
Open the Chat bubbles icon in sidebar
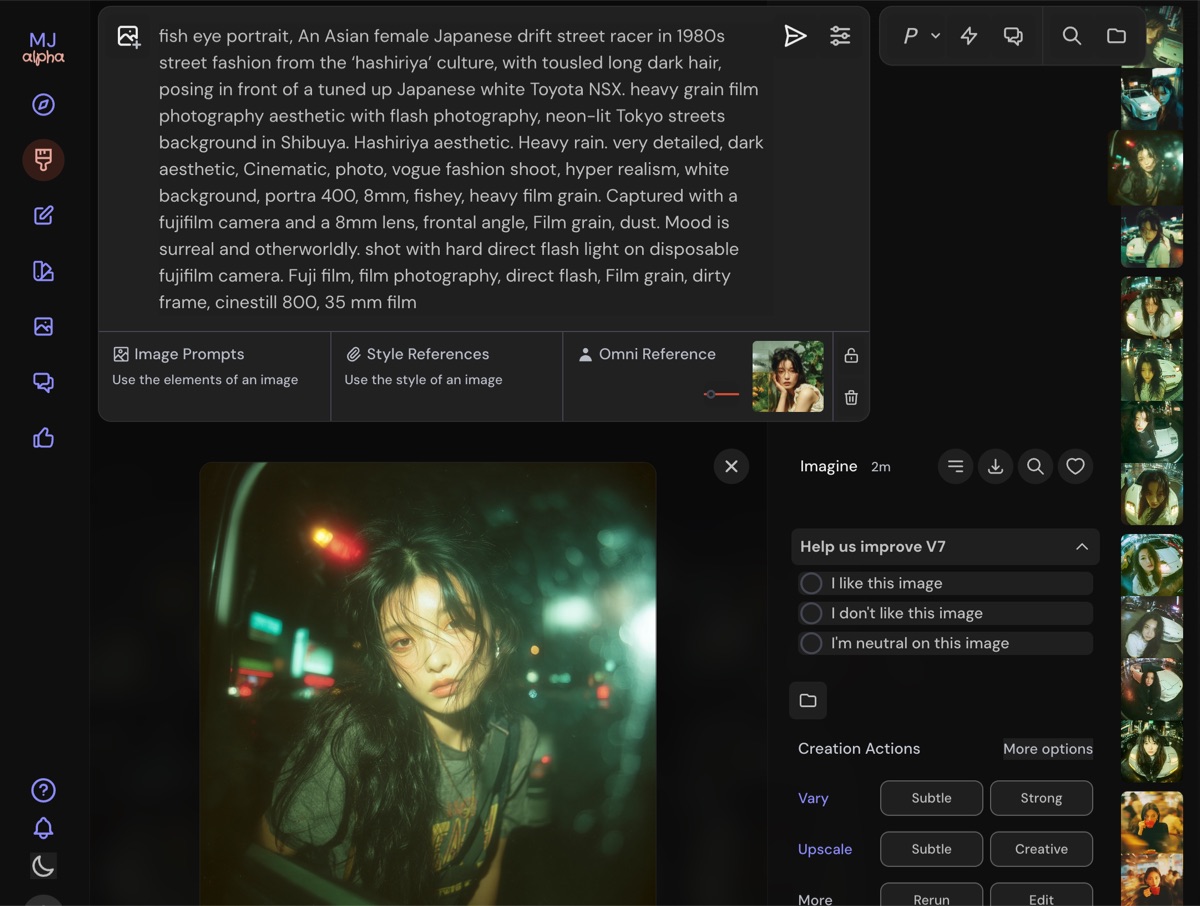43,382
